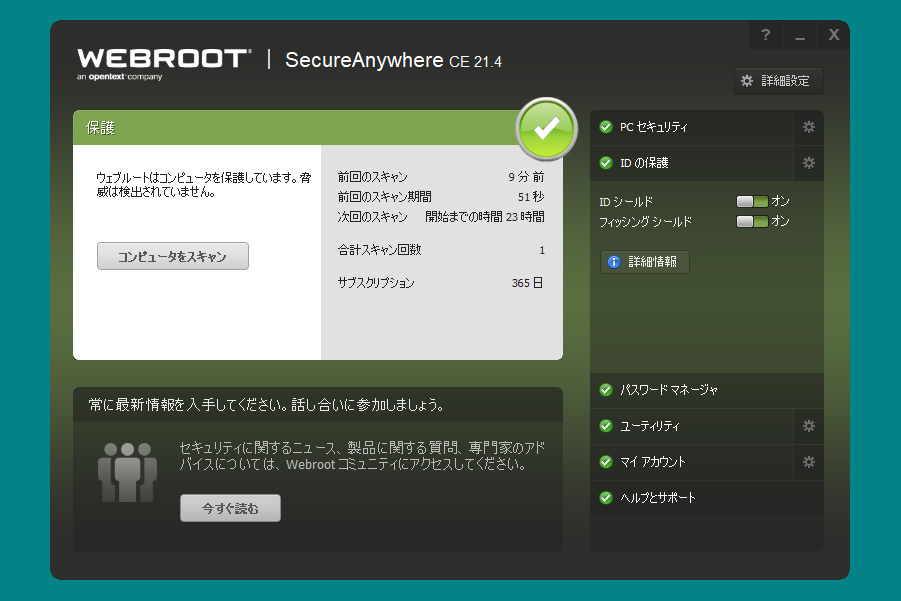Screen dimensions: 901x601
Task: Open ユーティリティ settings gear
Action: (x=808, y=426)
